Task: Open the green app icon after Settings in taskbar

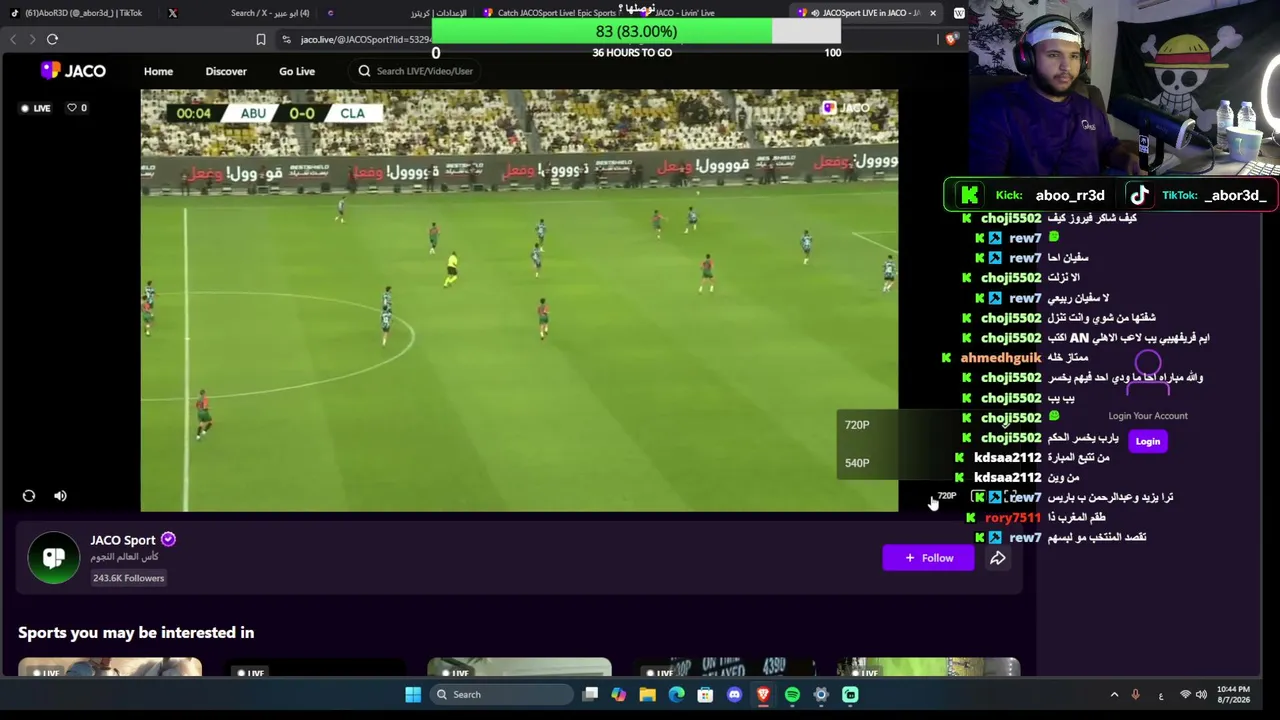Action: click(850, 695)
